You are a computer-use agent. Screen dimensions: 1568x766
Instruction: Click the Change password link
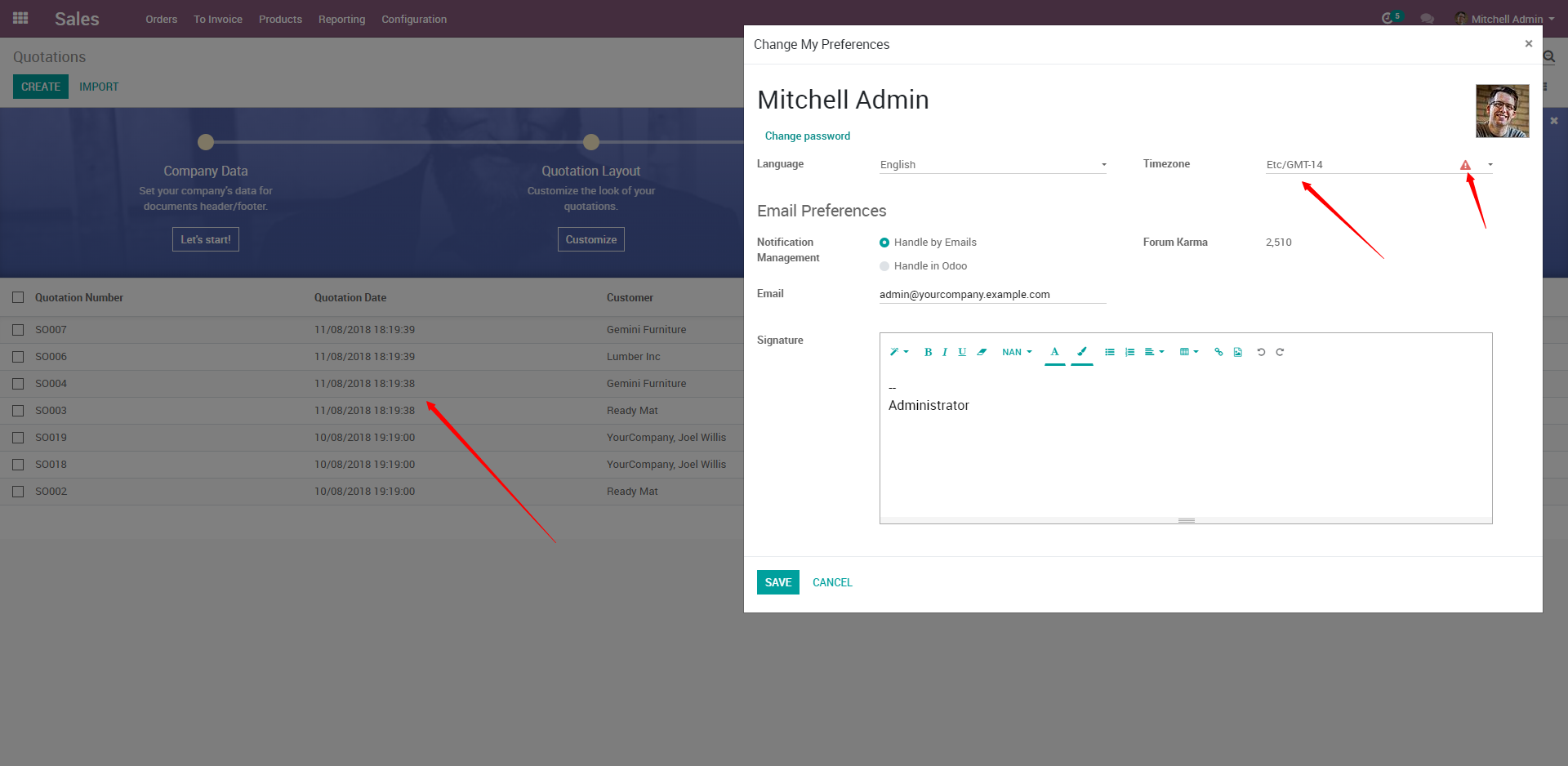pyautogui.click(x=807, y=136)
